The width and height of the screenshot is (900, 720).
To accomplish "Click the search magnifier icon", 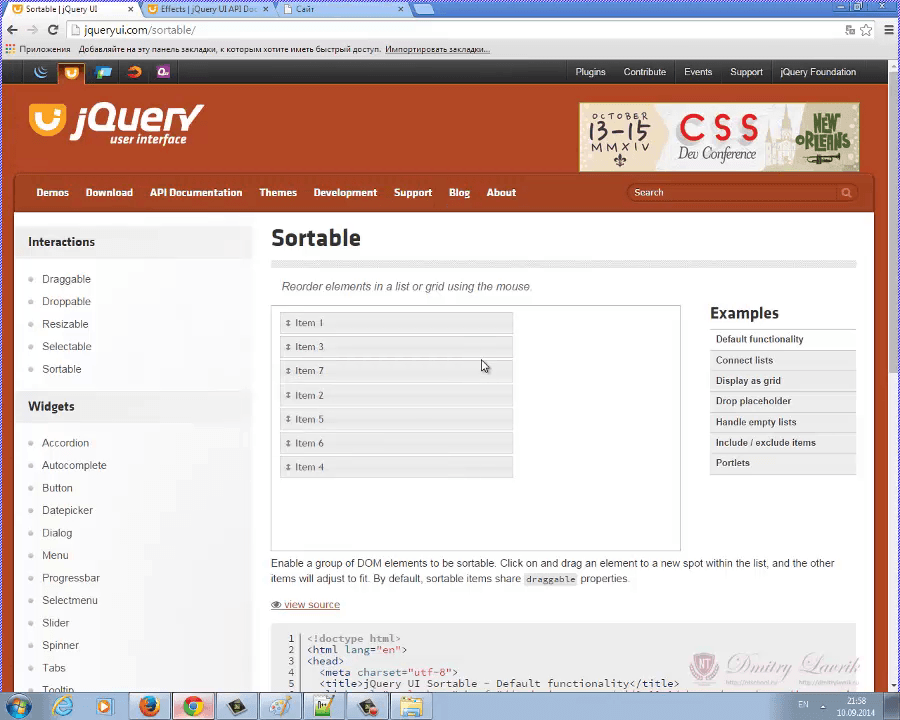I will pos(846,192).
